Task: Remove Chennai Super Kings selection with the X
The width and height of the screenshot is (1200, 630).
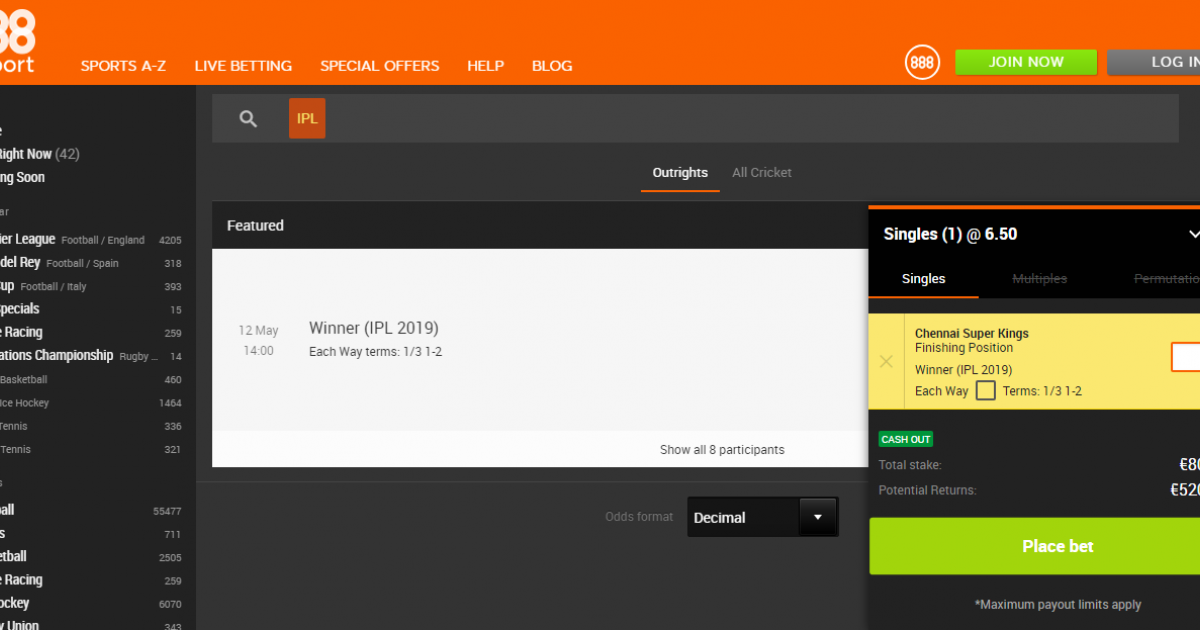Action: click(x=886, y=361)
